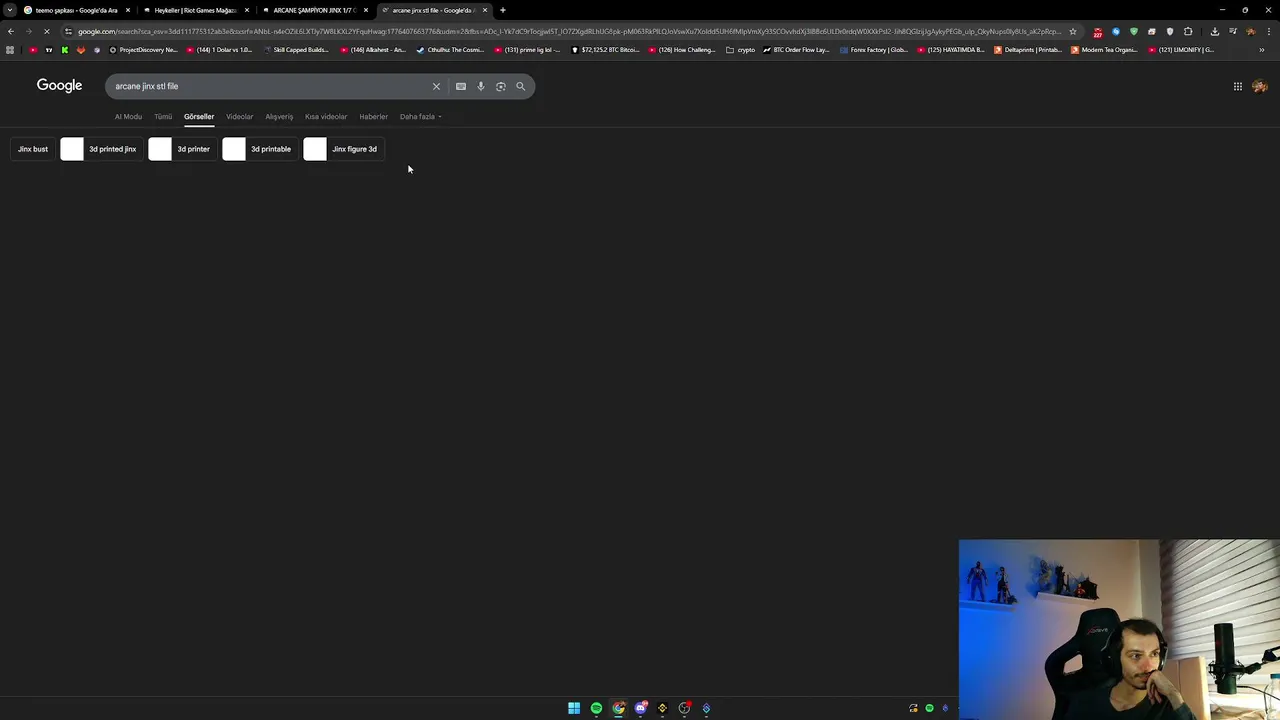Open a new browser tab

tap(502, 10)
